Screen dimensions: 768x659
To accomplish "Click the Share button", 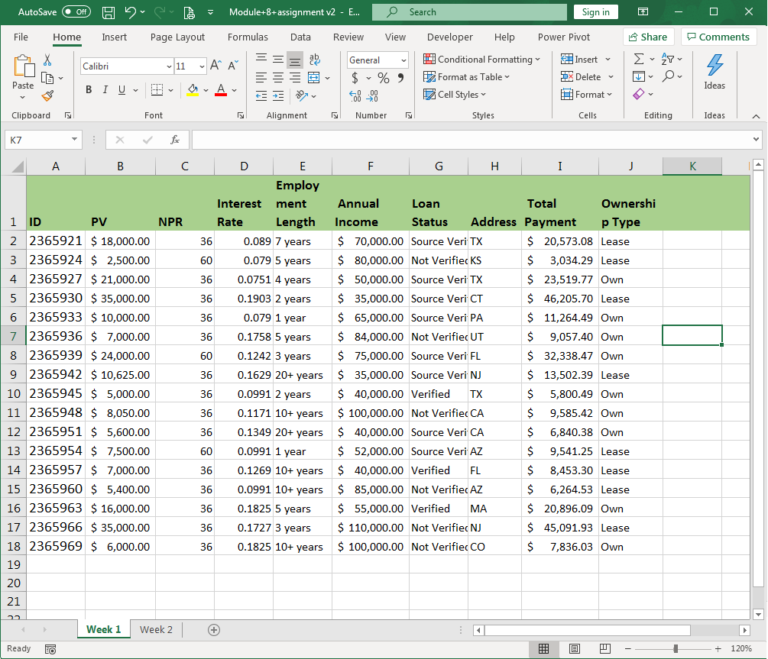I will click(x=647, y=37).
